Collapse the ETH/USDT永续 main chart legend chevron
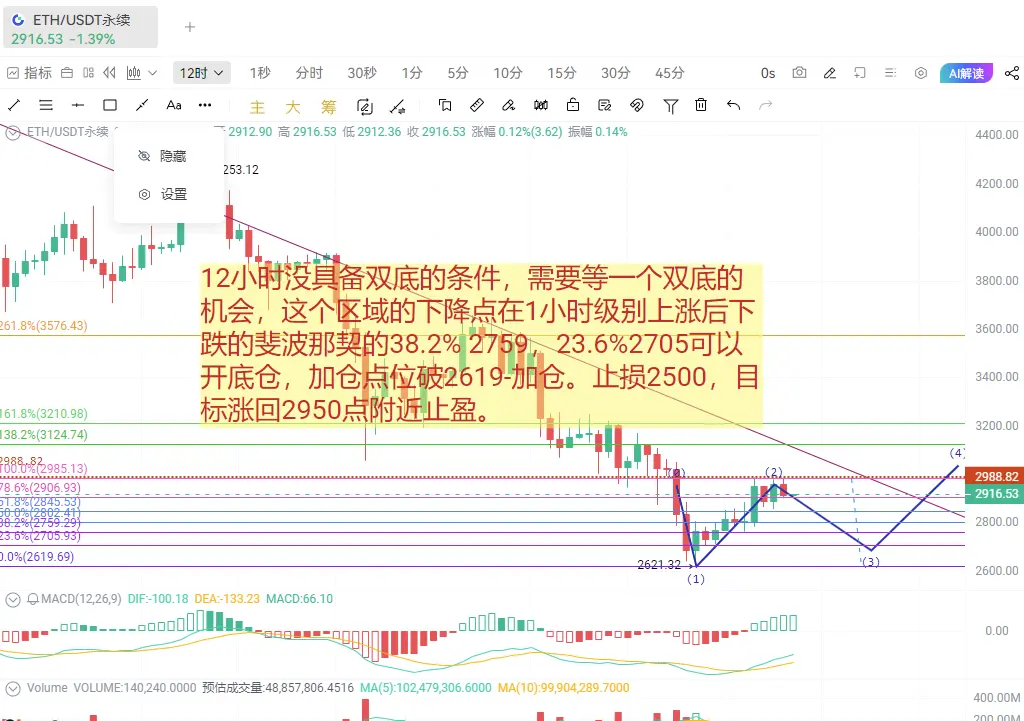Viewport: 1024px width, 721px height. pos(12,133)
